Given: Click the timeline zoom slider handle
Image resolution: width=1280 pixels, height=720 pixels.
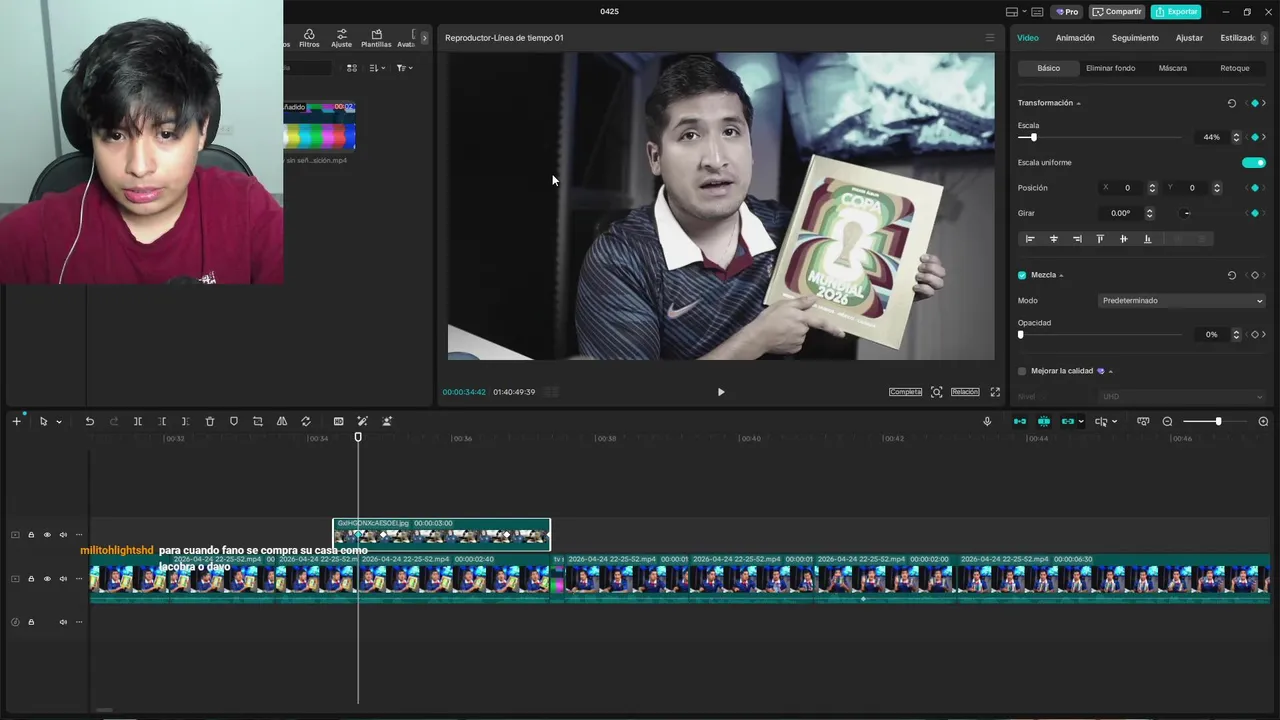Looking at the screenshot, I should click(1218, 422).
